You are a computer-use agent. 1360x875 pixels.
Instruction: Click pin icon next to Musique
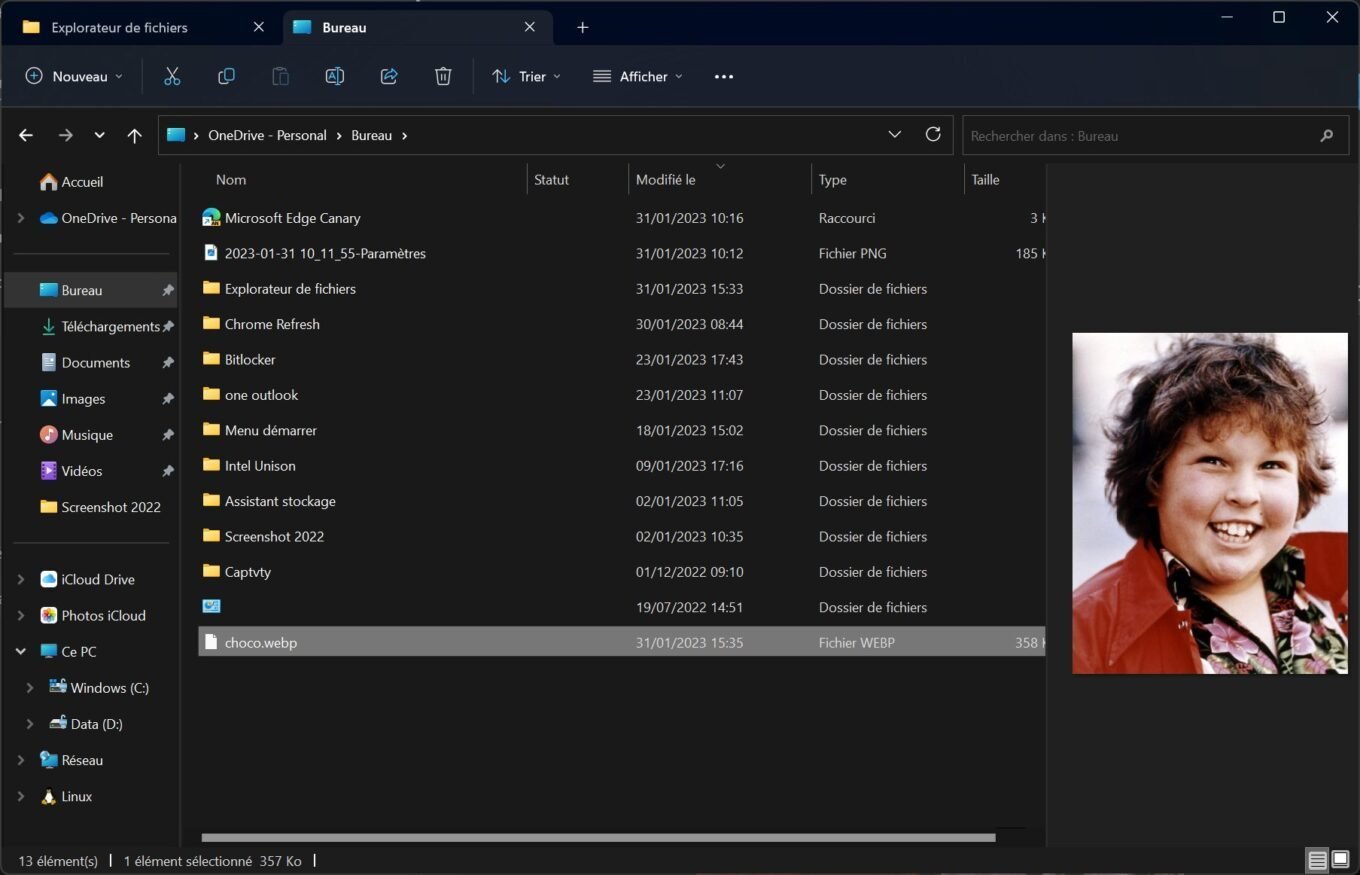coord(168,435)
